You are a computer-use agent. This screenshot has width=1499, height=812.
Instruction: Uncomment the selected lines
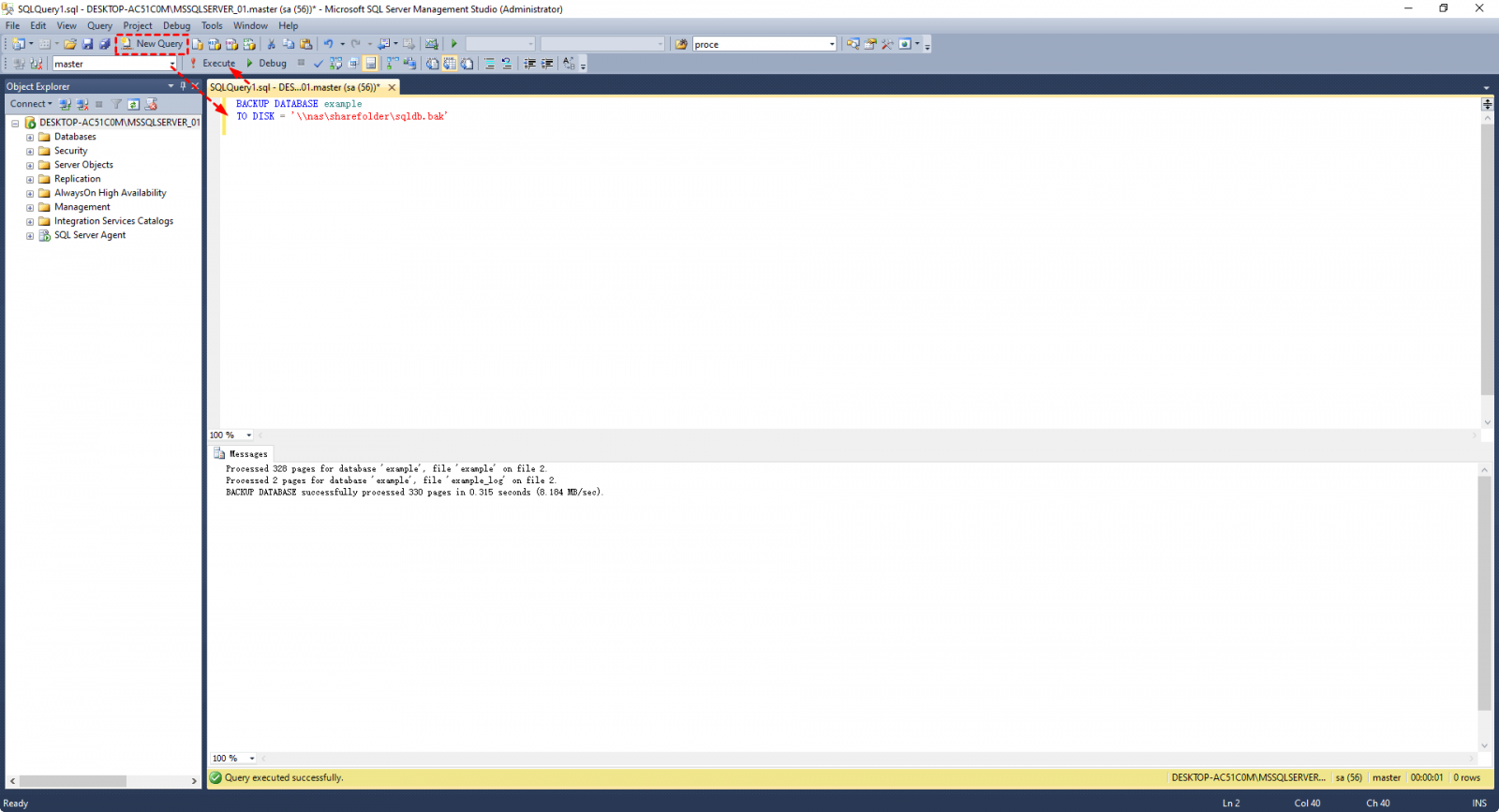click(x=506, y=64)
